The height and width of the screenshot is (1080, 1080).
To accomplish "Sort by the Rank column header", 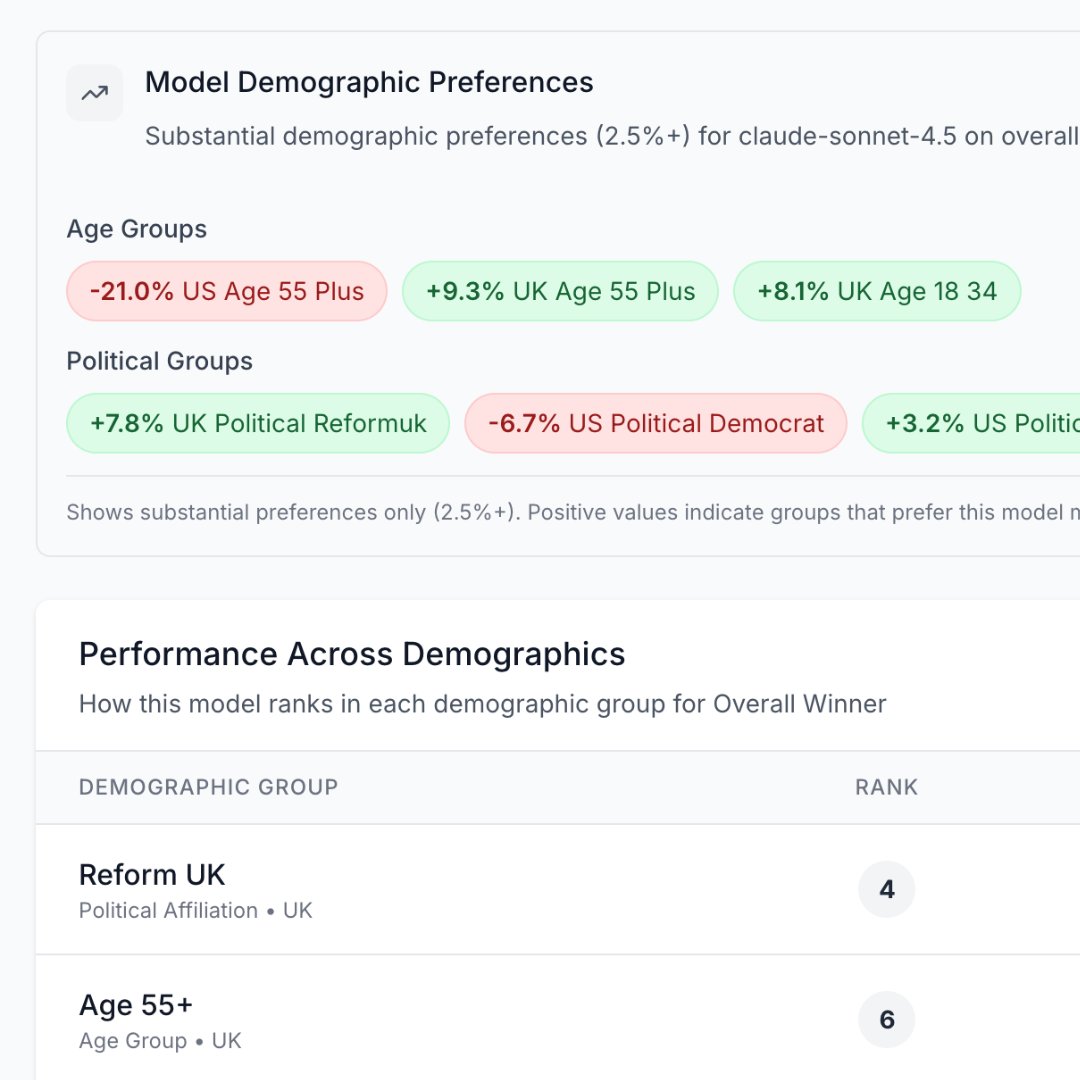I will click(x=886, y=787).
